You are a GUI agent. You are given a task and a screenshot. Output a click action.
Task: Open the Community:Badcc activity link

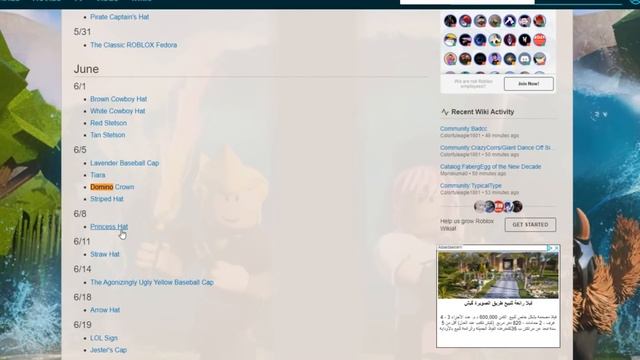[463, 129]
